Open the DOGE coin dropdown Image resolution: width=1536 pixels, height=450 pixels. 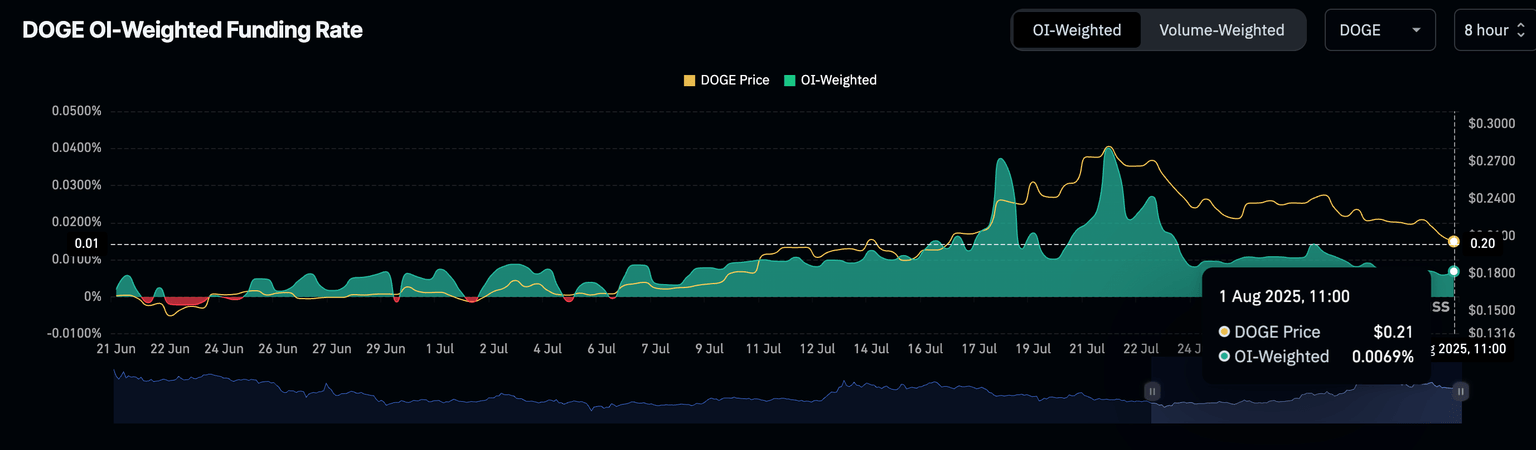(1380, 30)
